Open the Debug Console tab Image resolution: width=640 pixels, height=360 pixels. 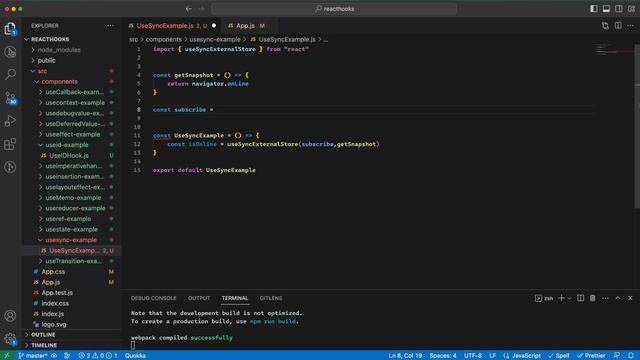pyautogui.click(x=153, y=298)
